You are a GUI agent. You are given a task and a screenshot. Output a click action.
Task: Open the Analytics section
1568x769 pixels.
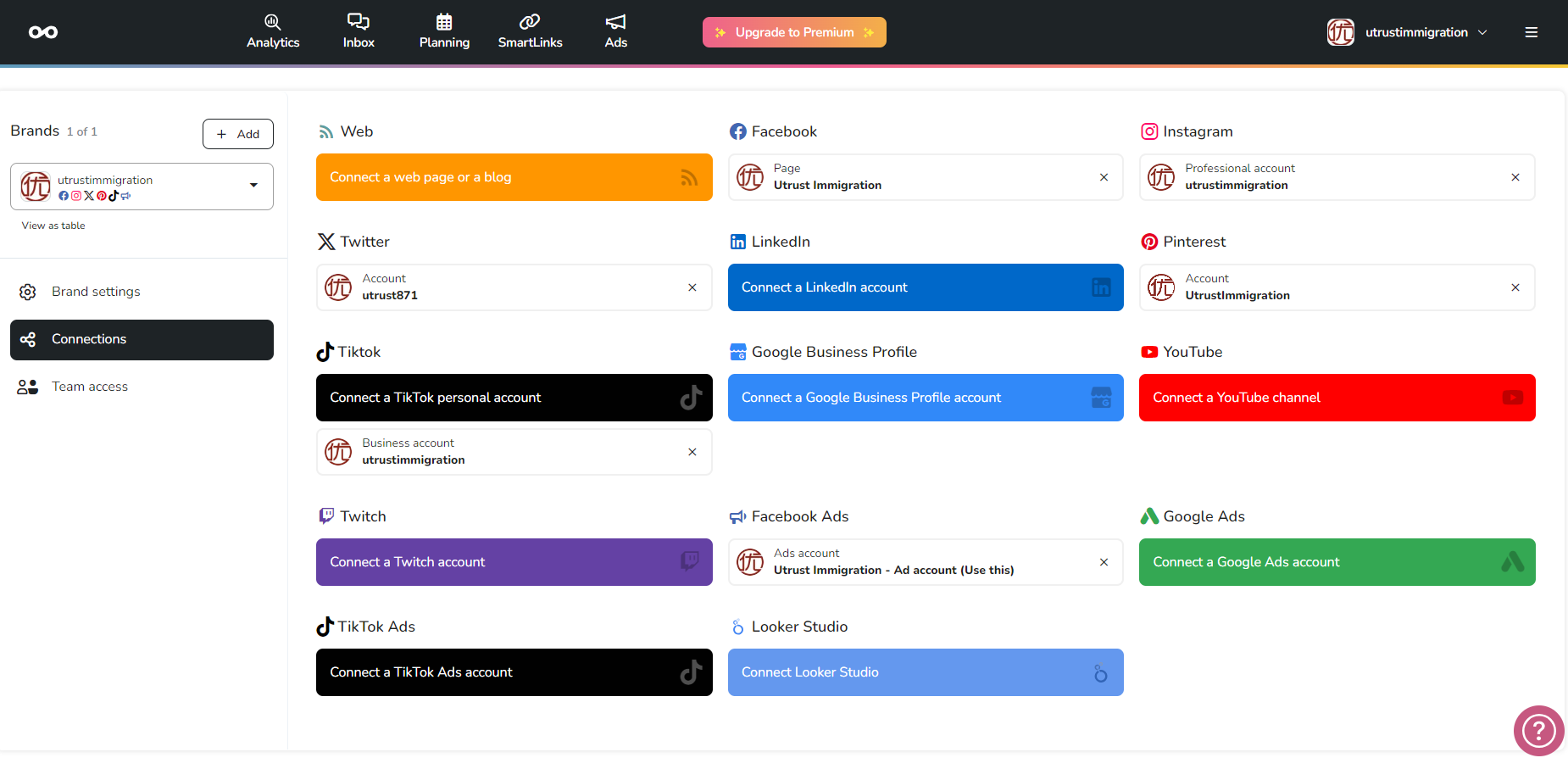(x=273, y=31)
